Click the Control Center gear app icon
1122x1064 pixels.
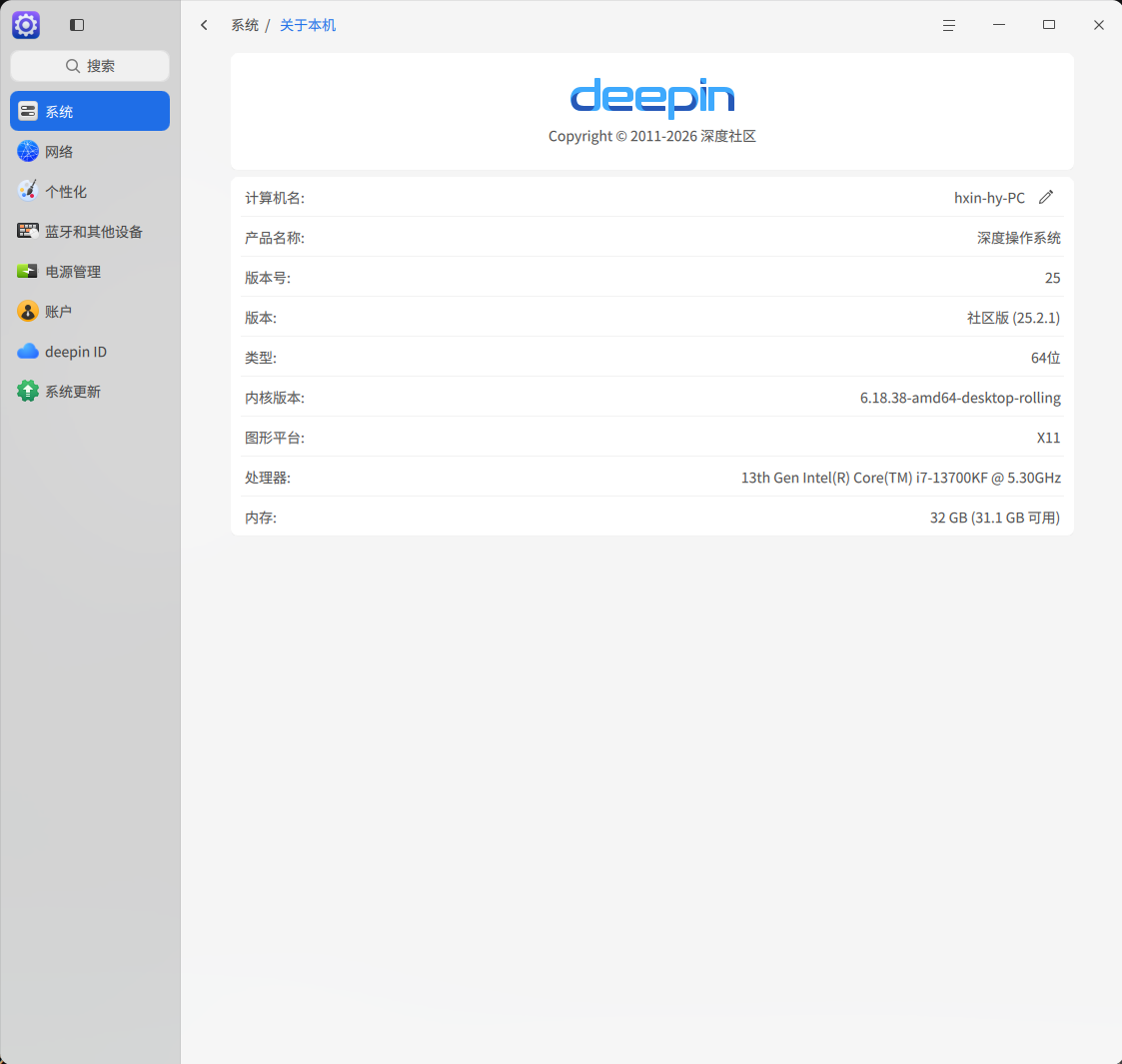(x=26, y=25)
